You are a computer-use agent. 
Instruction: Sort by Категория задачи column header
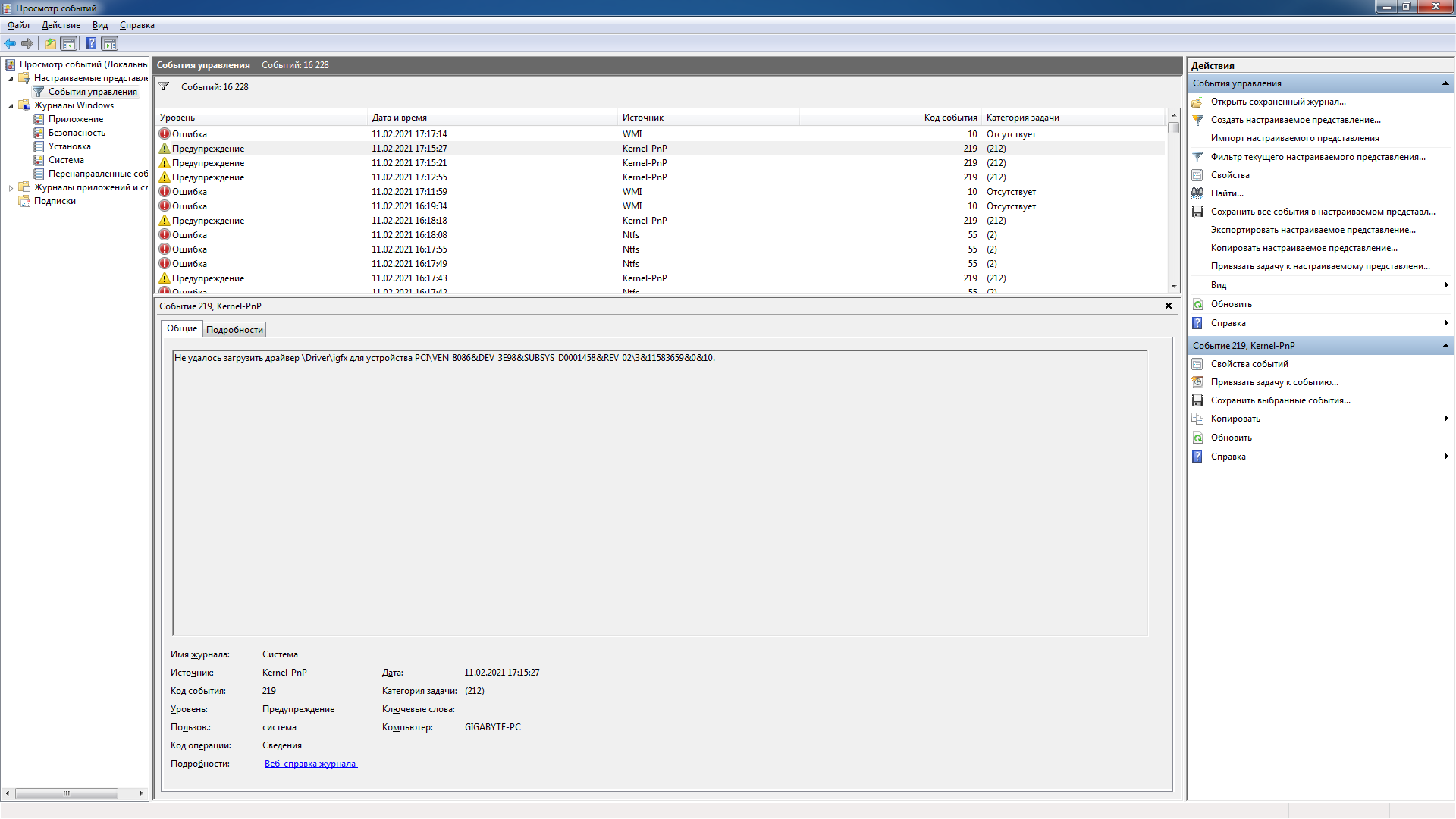point(1073,118)
